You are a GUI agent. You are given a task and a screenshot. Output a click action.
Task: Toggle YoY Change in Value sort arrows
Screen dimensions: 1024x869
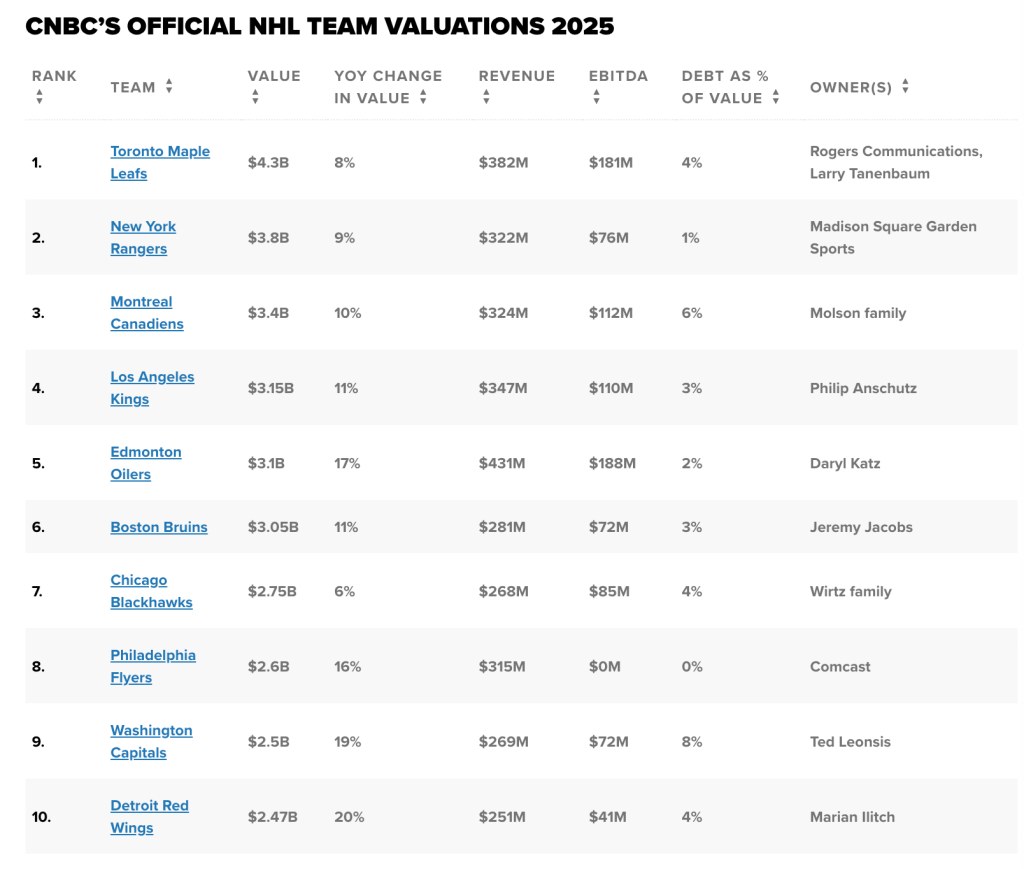(423, 97)
